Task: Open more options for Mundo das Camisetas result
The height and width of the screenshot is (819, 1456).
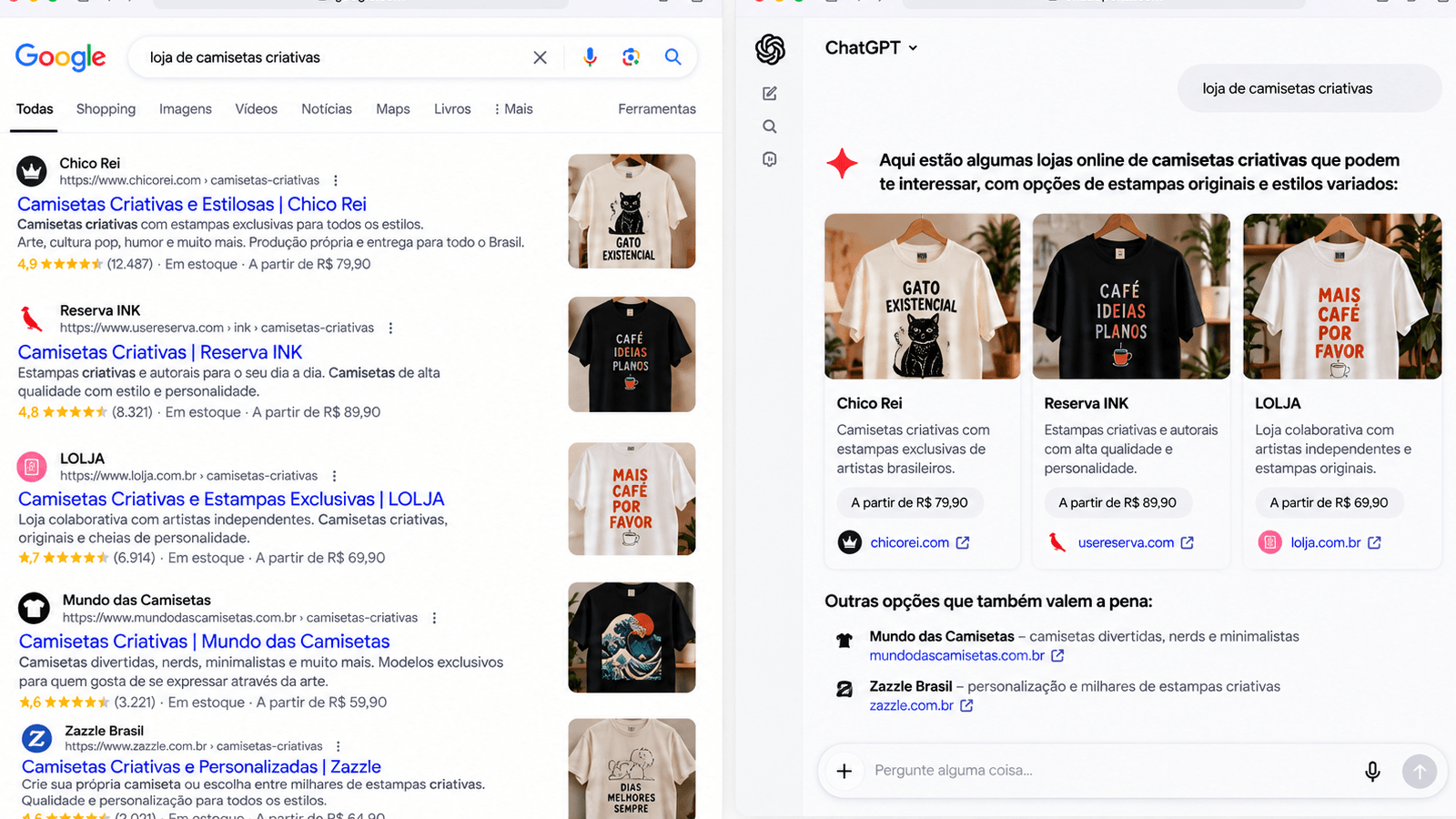Action: point(434,618)
